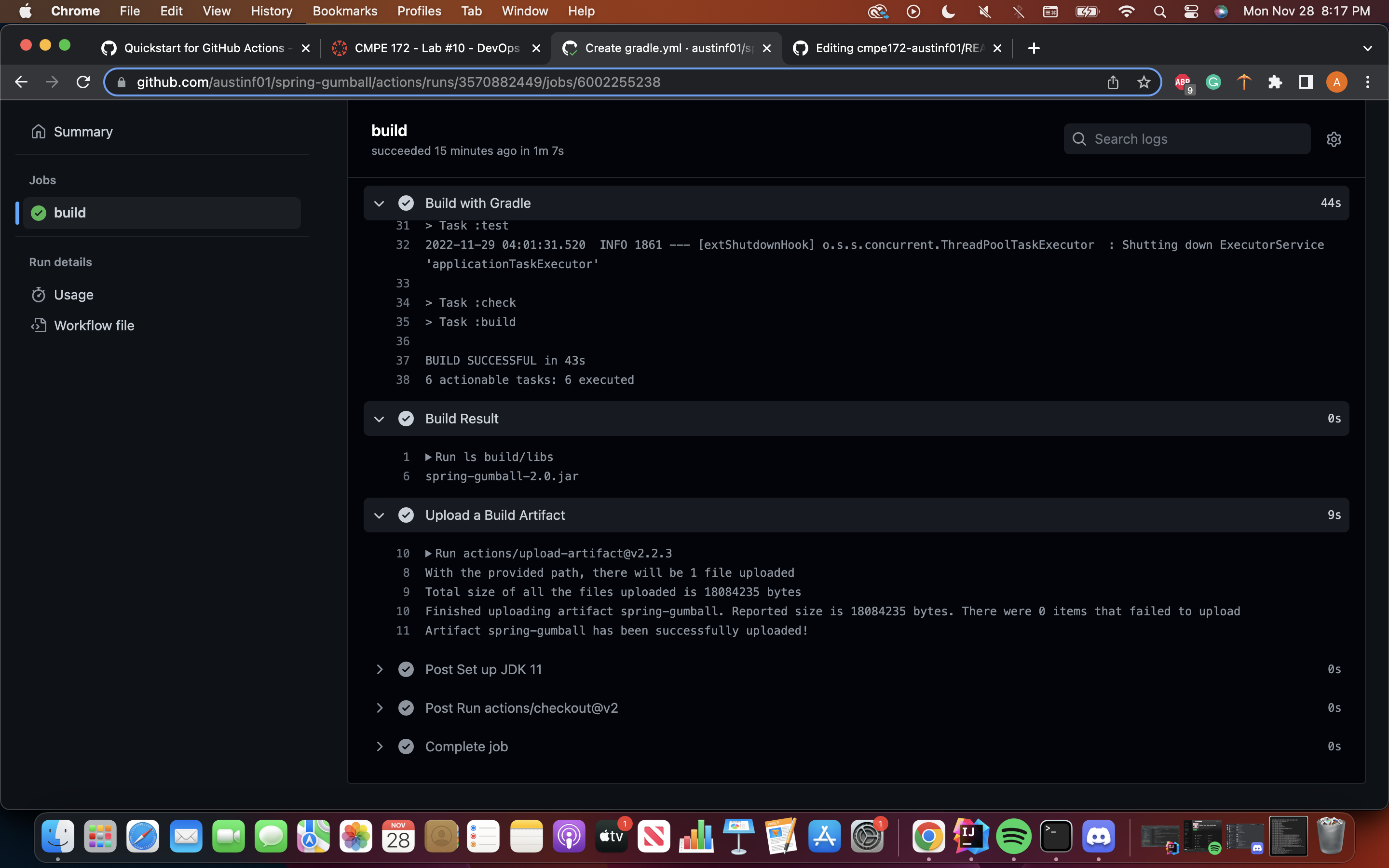Click log line '6 actionable tasks: 6 executed'
The height and width of the screenshot is (868, 1389).
click(529, 380)
